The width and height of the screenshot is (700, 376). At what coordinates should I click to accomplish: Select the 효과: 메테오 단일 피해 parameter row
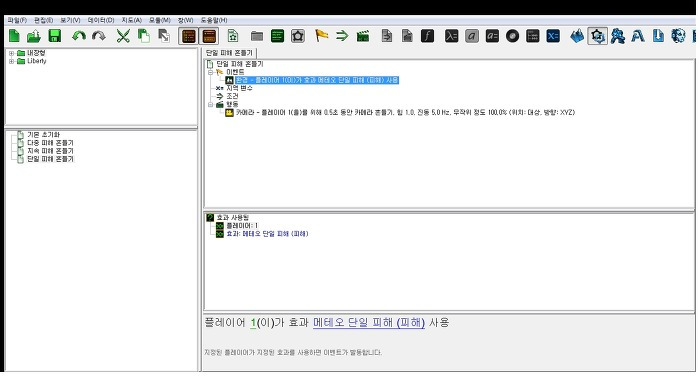(x=267, y=234)
